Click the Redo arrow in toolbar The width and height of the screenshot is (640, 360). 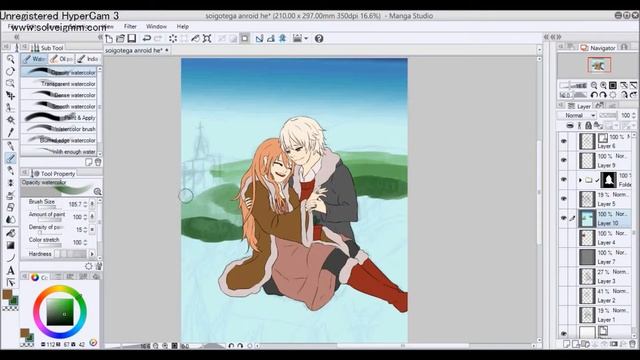click(158, 39)
